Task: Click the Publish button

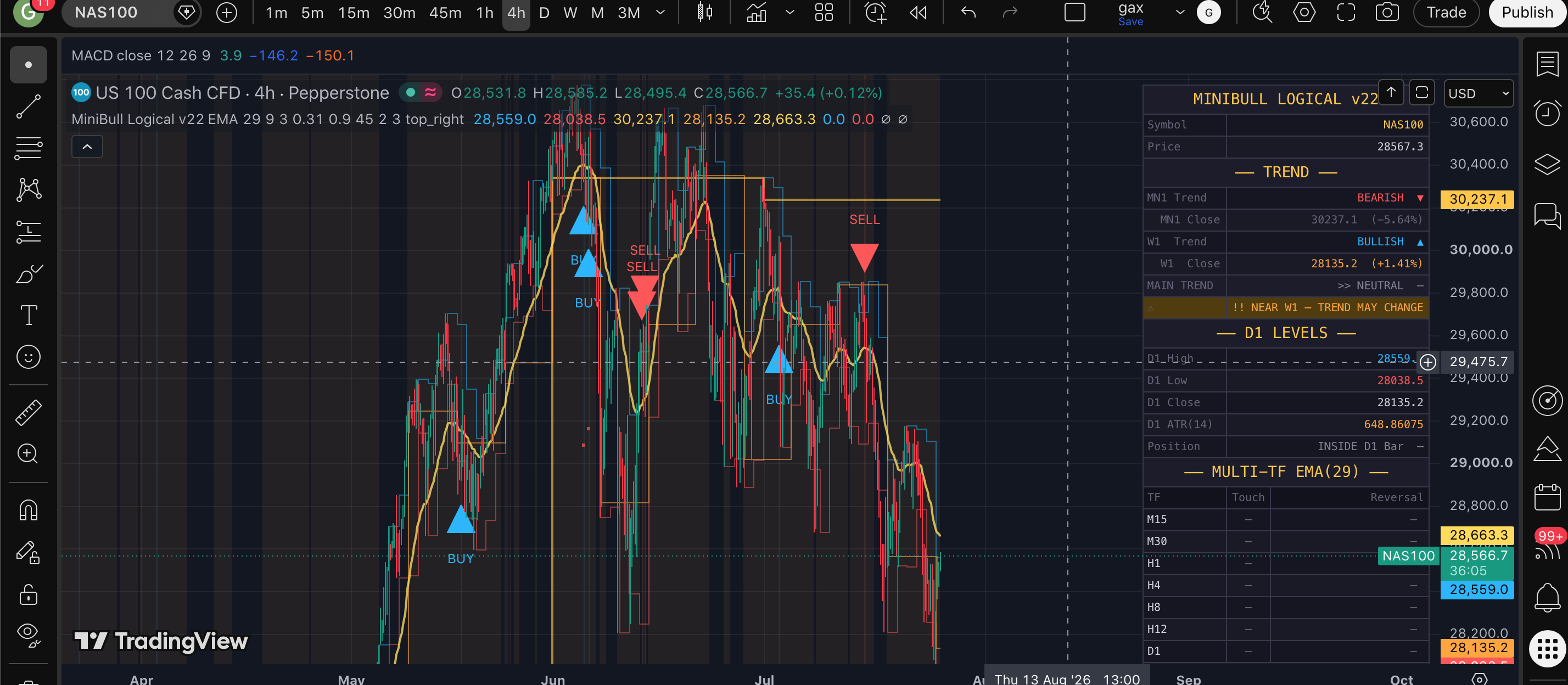Action: point(1527,13)
